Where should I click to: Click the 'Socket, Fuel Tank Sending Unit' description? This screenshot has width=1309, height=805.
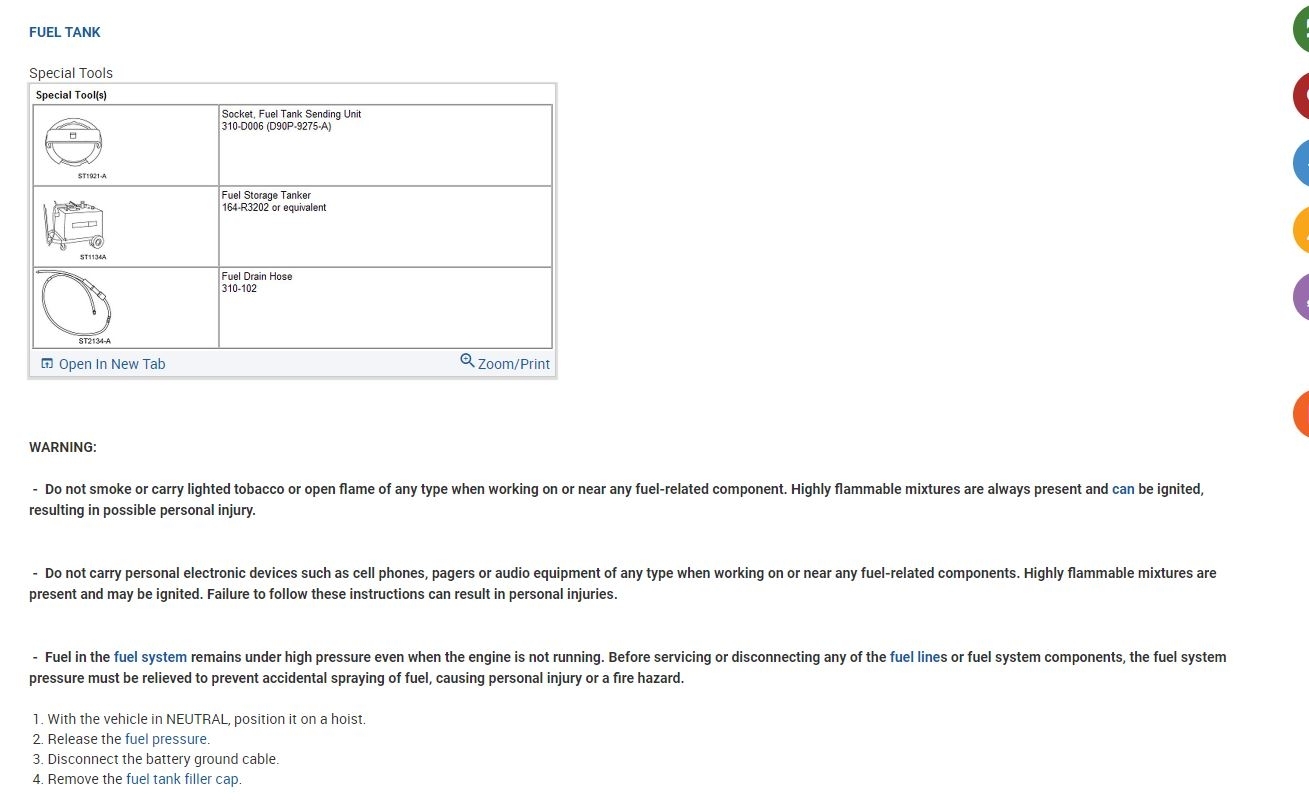coord(291,114)
